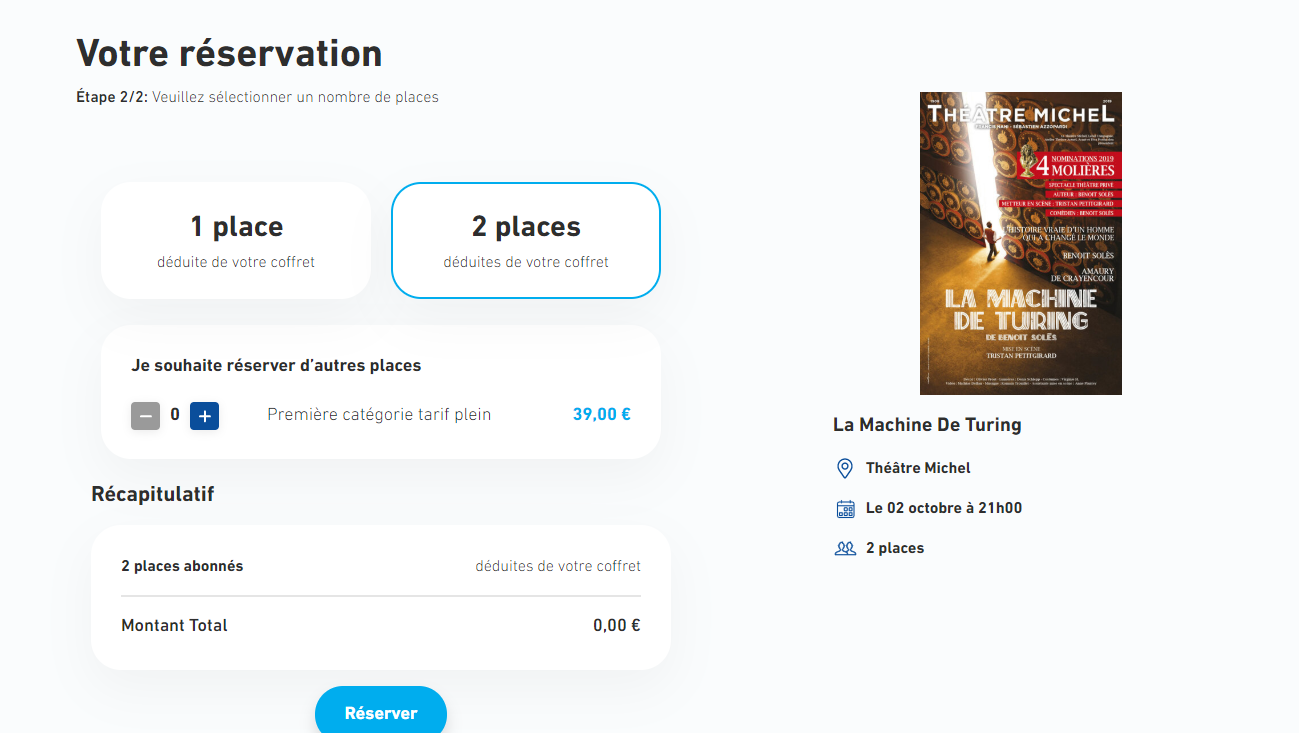Click the location pin icon
Viewport: 1299px width, 733px height.
click(x=845, y=468)
